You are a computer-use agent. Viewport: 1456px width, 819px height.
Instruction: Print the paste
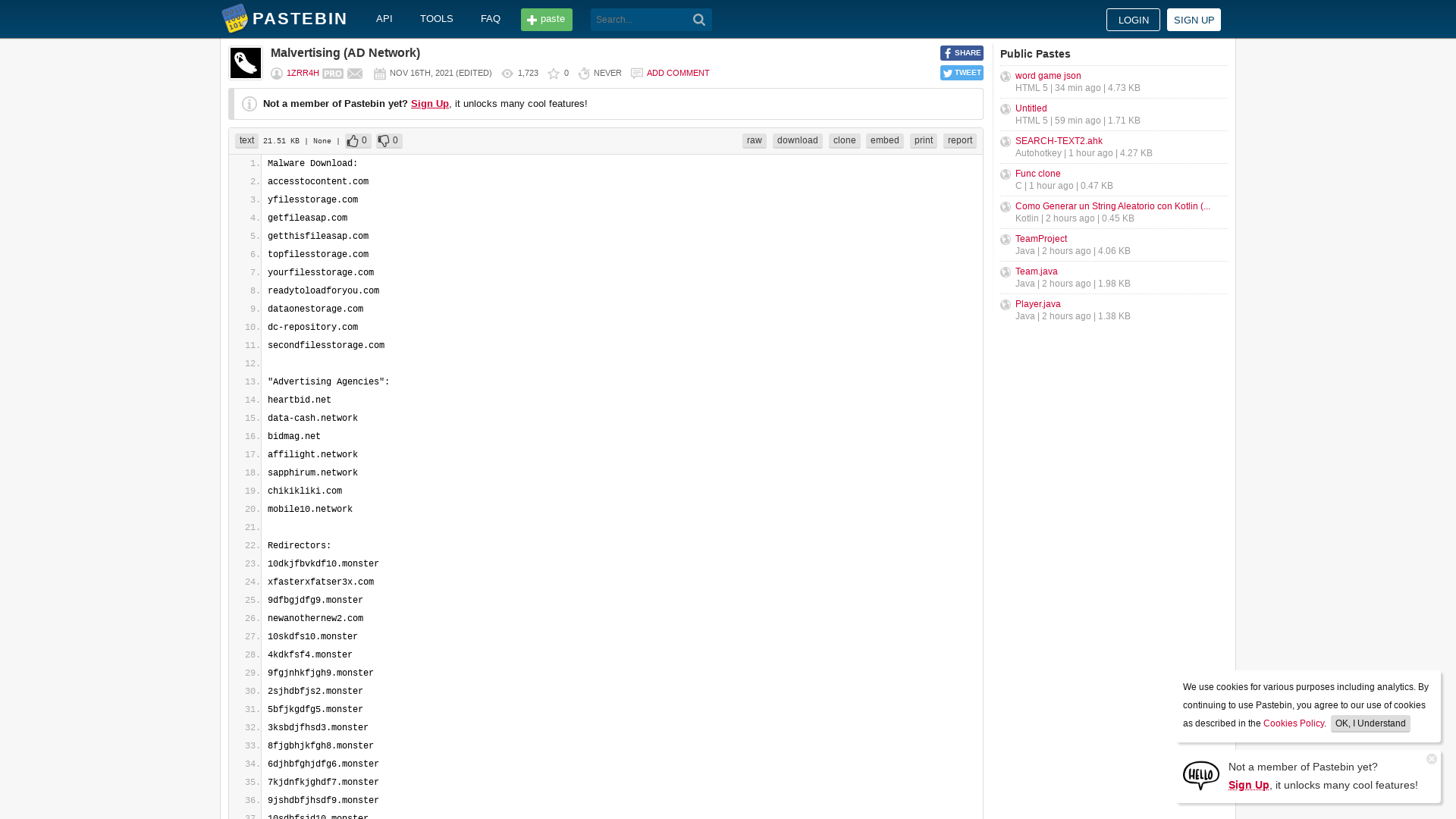tap(924, 141)
